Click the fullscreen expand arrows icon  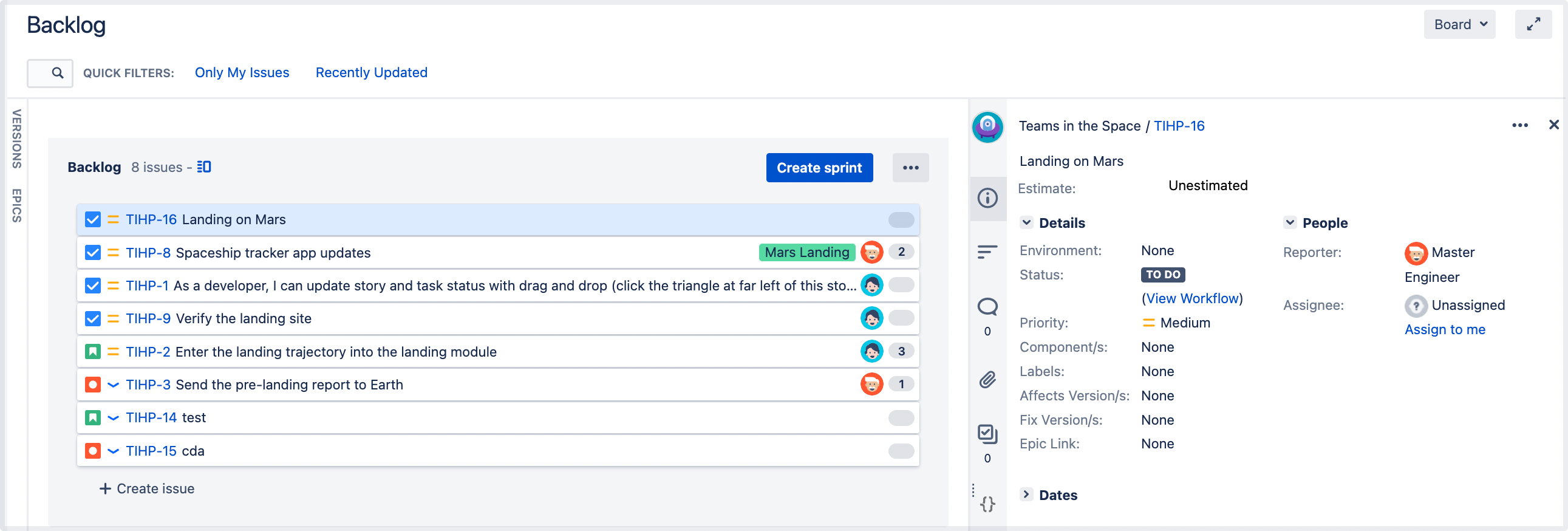[x=1533, y=24]
